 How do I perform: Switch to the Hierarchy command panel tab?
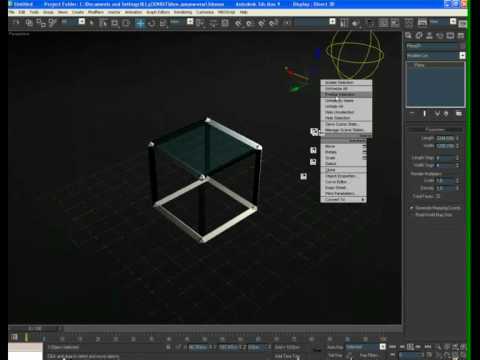[x=429, y=35]
